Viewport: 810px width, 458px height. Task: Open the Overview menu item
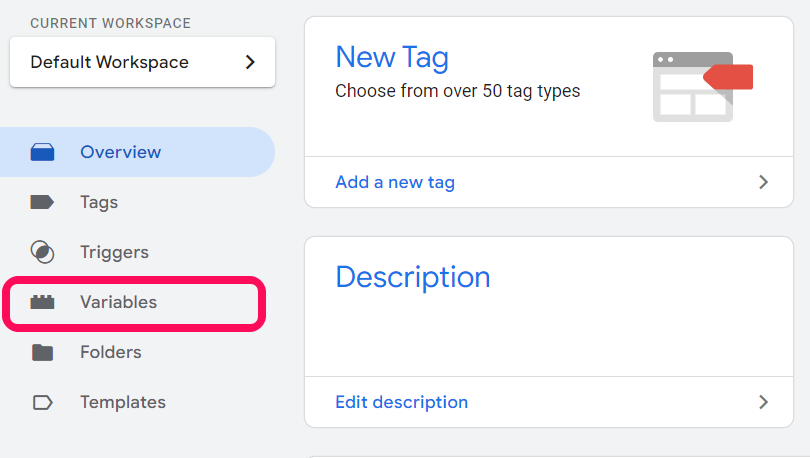pos(120,152)
